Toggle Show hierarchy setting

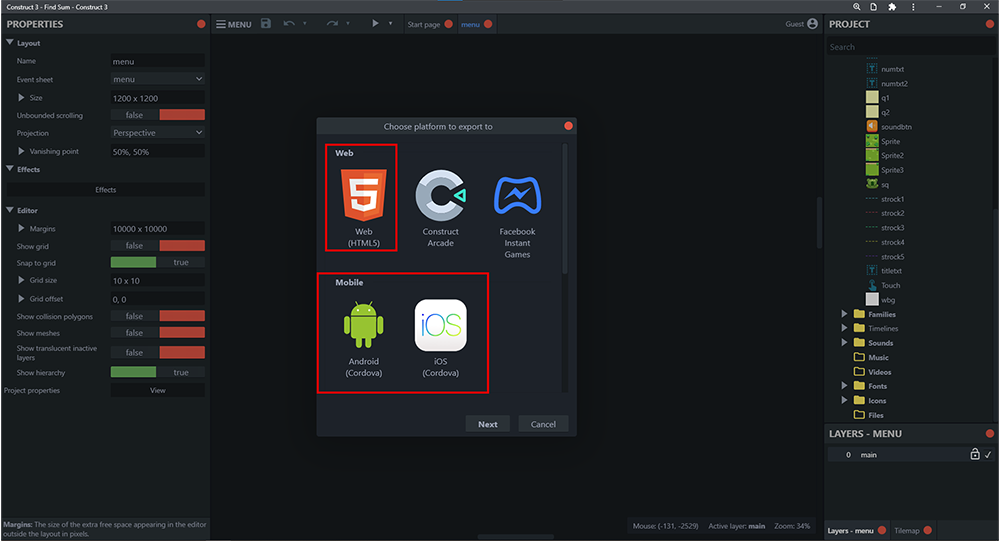158,372
